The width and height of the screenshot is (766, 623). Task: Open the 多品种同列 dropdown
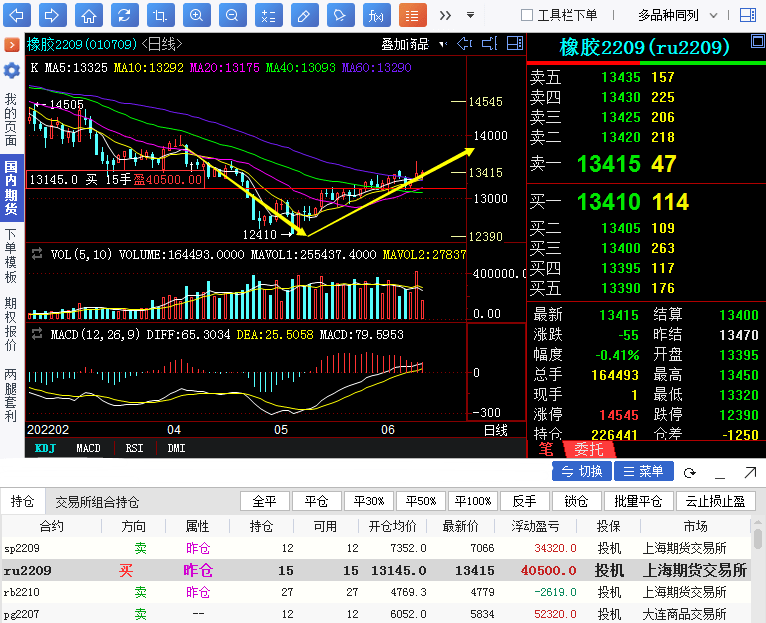tap(675, 15)
